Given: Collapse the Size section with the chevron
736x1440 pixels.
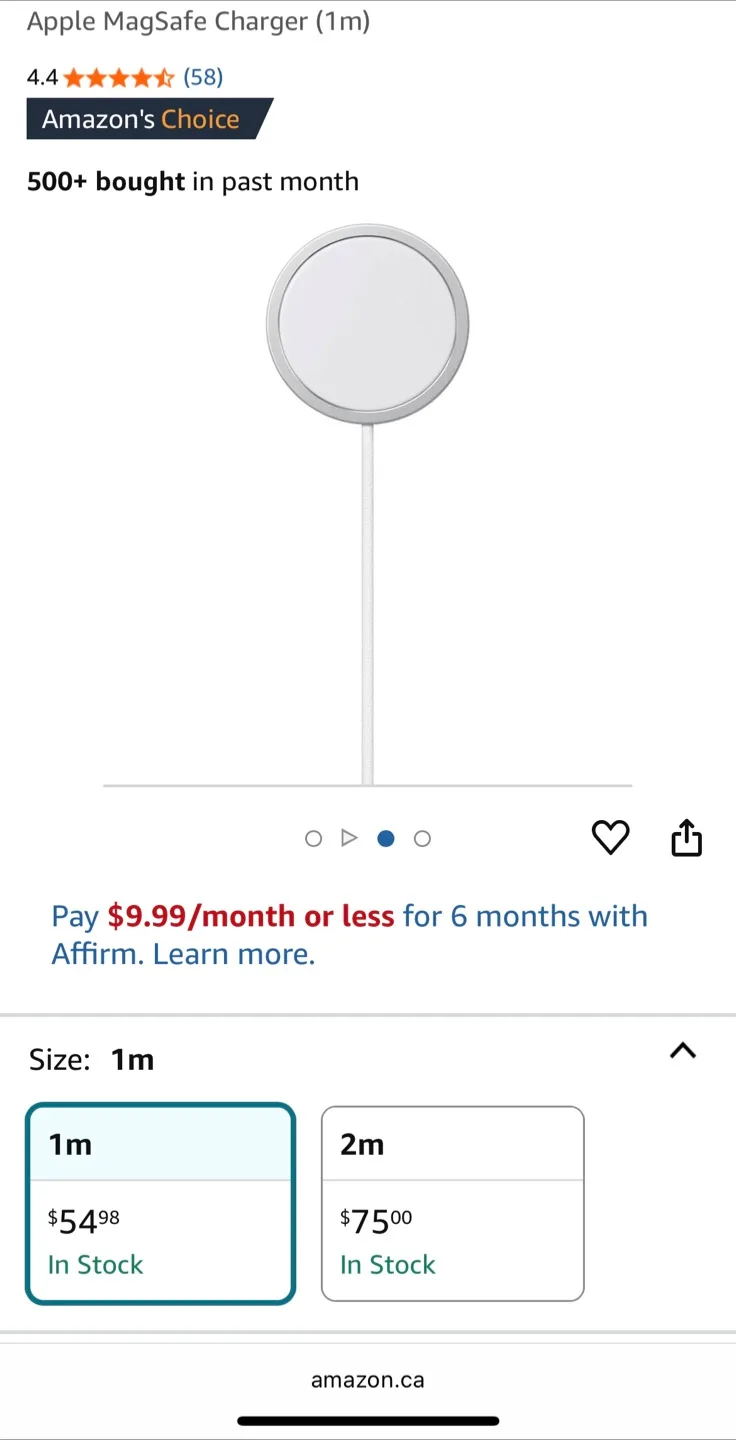Looking at the screenshot, I should [x=682, y=1051].
